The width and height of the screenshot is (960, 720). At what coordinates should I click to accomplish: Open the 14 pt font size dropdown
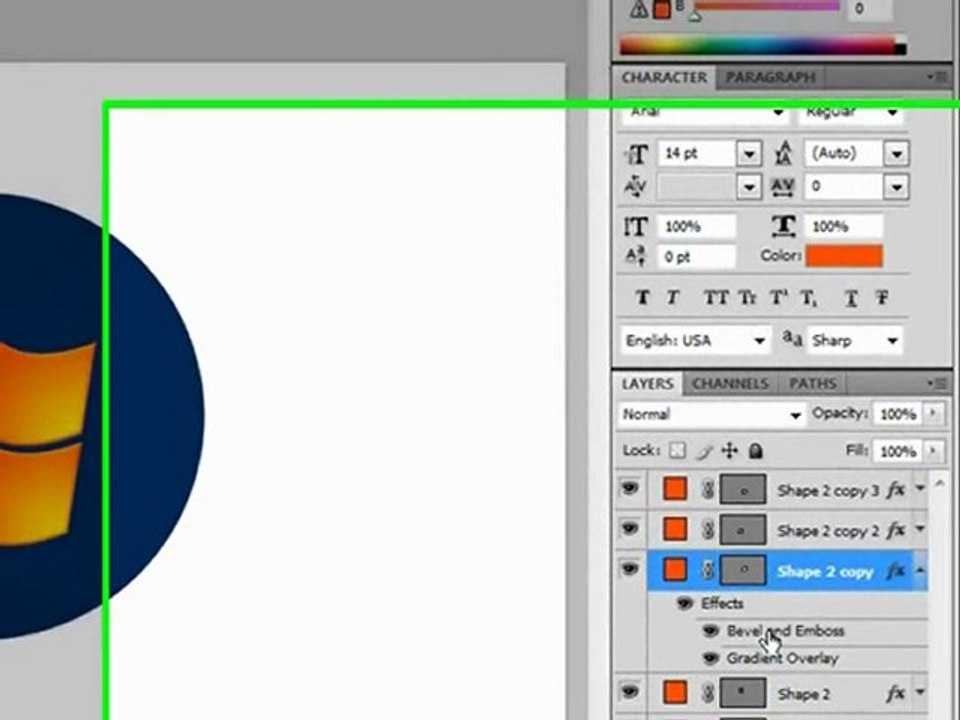749,154
